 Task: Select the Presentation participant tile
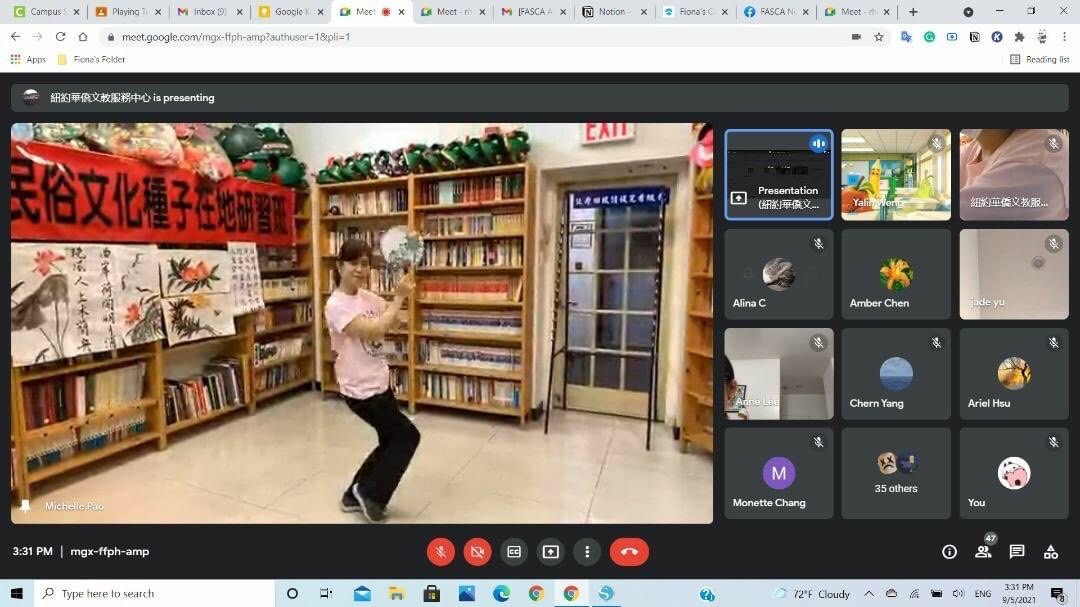pyautogui.click(x=779, y=175)
